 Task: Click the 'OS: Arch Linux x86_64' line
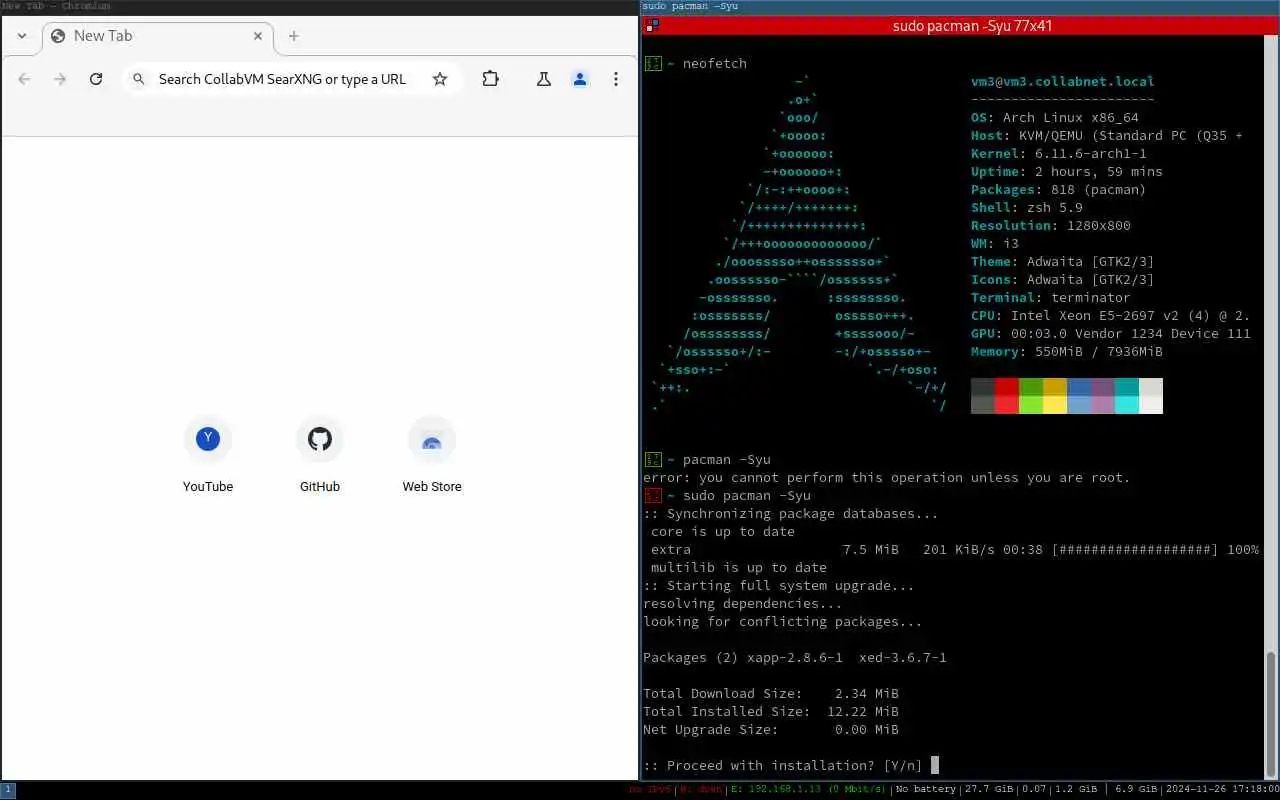(1055, 118)
